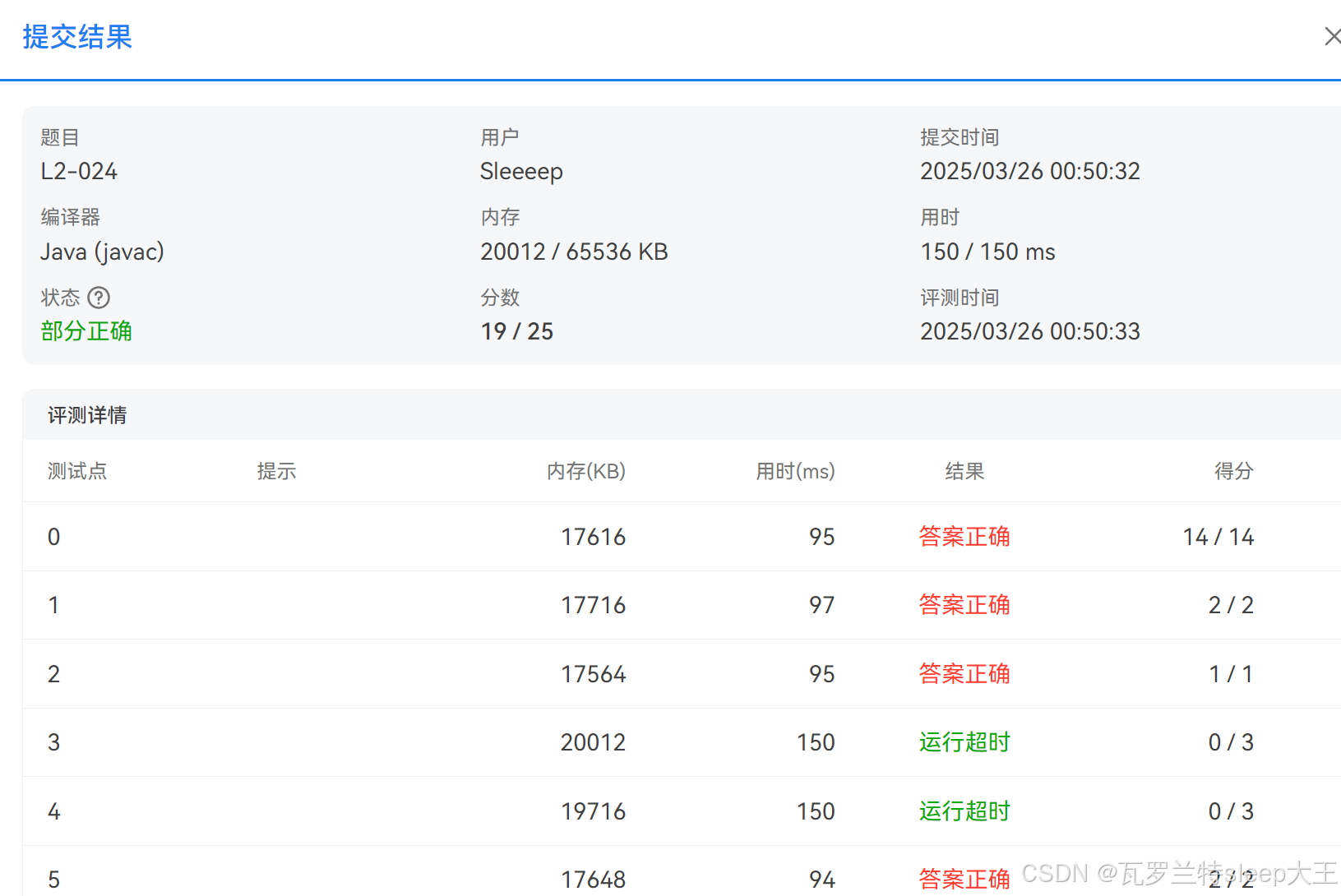Click 运行超时 result for test point 4
The width and height of the screenshot is (1341, 896).
(x=964, y=811)
